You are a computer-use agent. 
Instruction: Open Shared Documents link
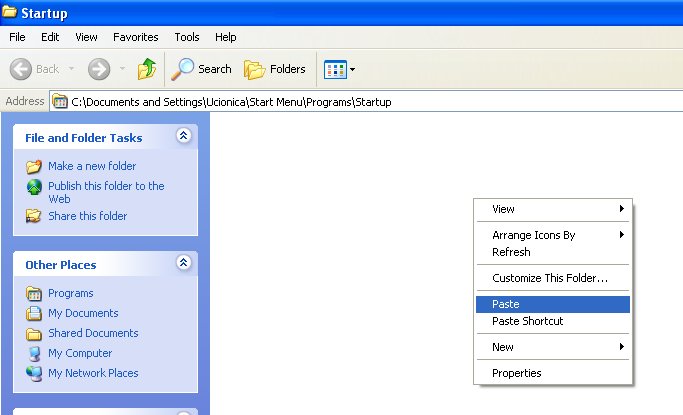point(93,333)
